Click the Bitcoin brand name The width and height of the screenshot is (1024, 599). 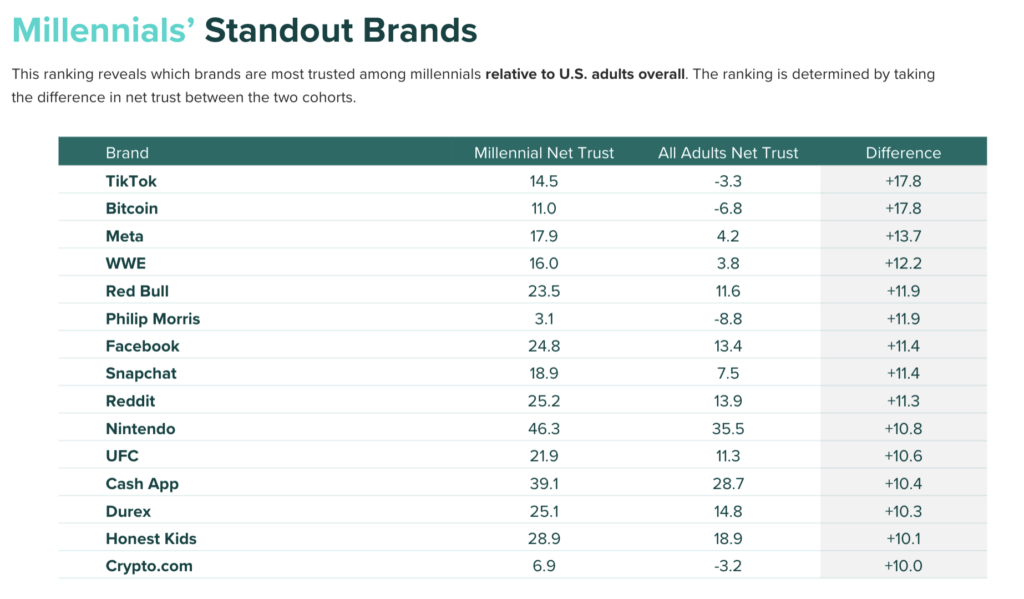(x=132, y=209)
